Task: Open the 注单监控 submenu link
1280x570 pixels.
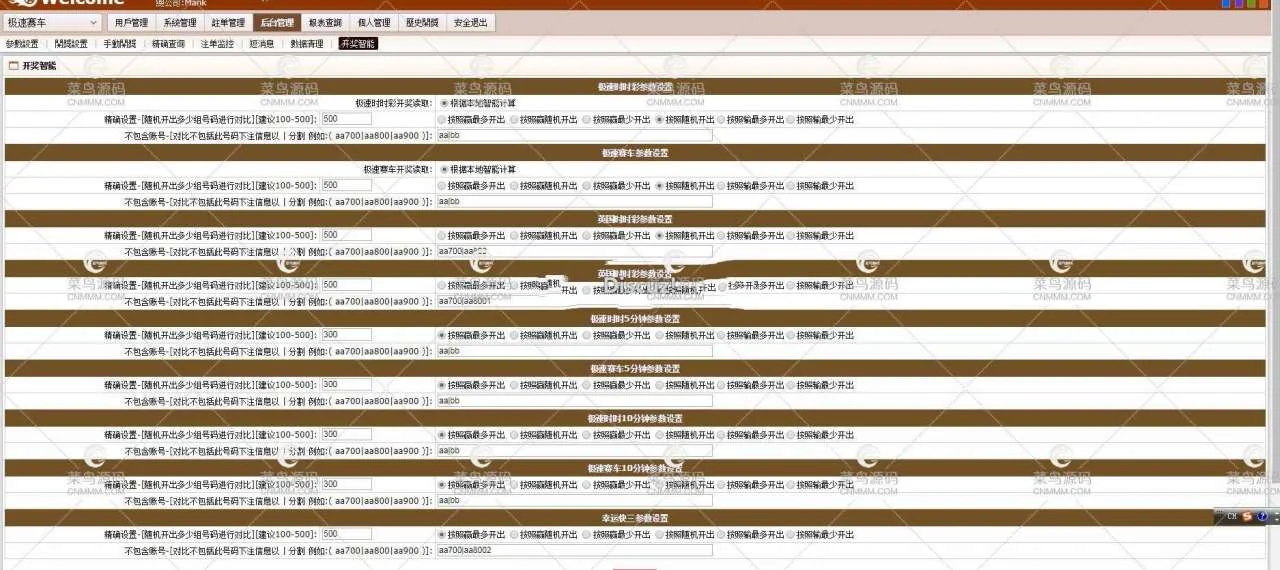Action: tap(217, 44)
